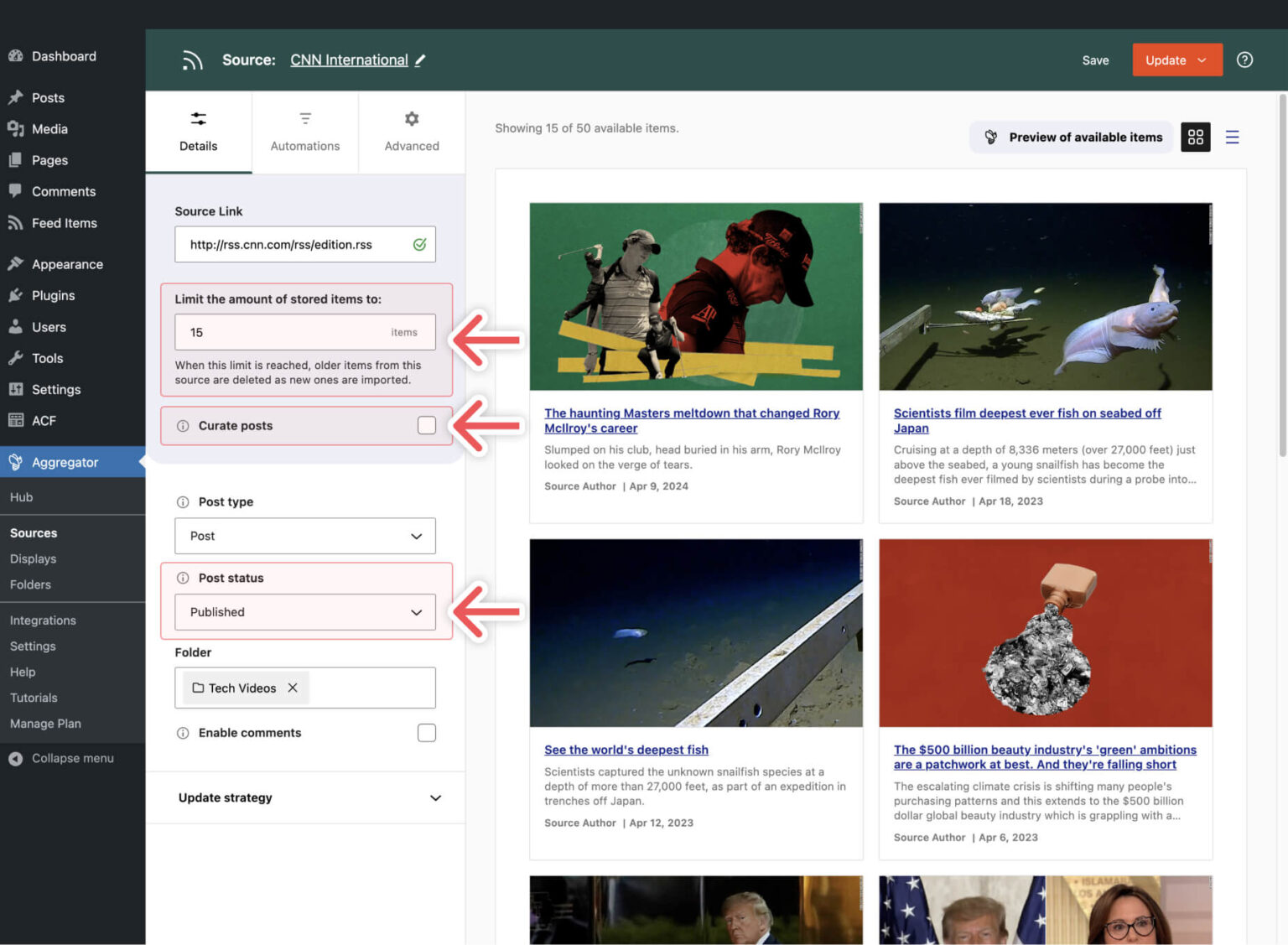Screen dimensions: 1288x945
Task: Enable the Curate posts checkbox
Action: click(427, 425)
